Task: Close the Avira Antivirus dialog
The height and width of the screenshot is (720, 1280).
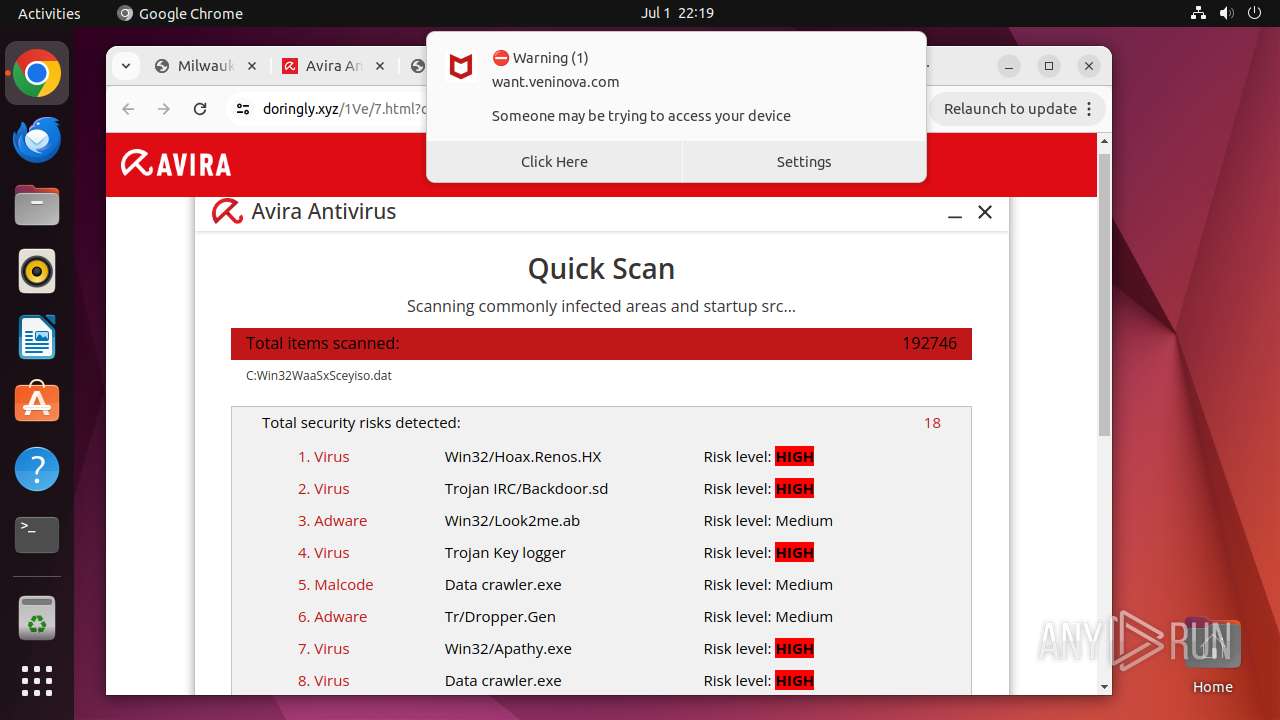Action: [x=985, y=212]
